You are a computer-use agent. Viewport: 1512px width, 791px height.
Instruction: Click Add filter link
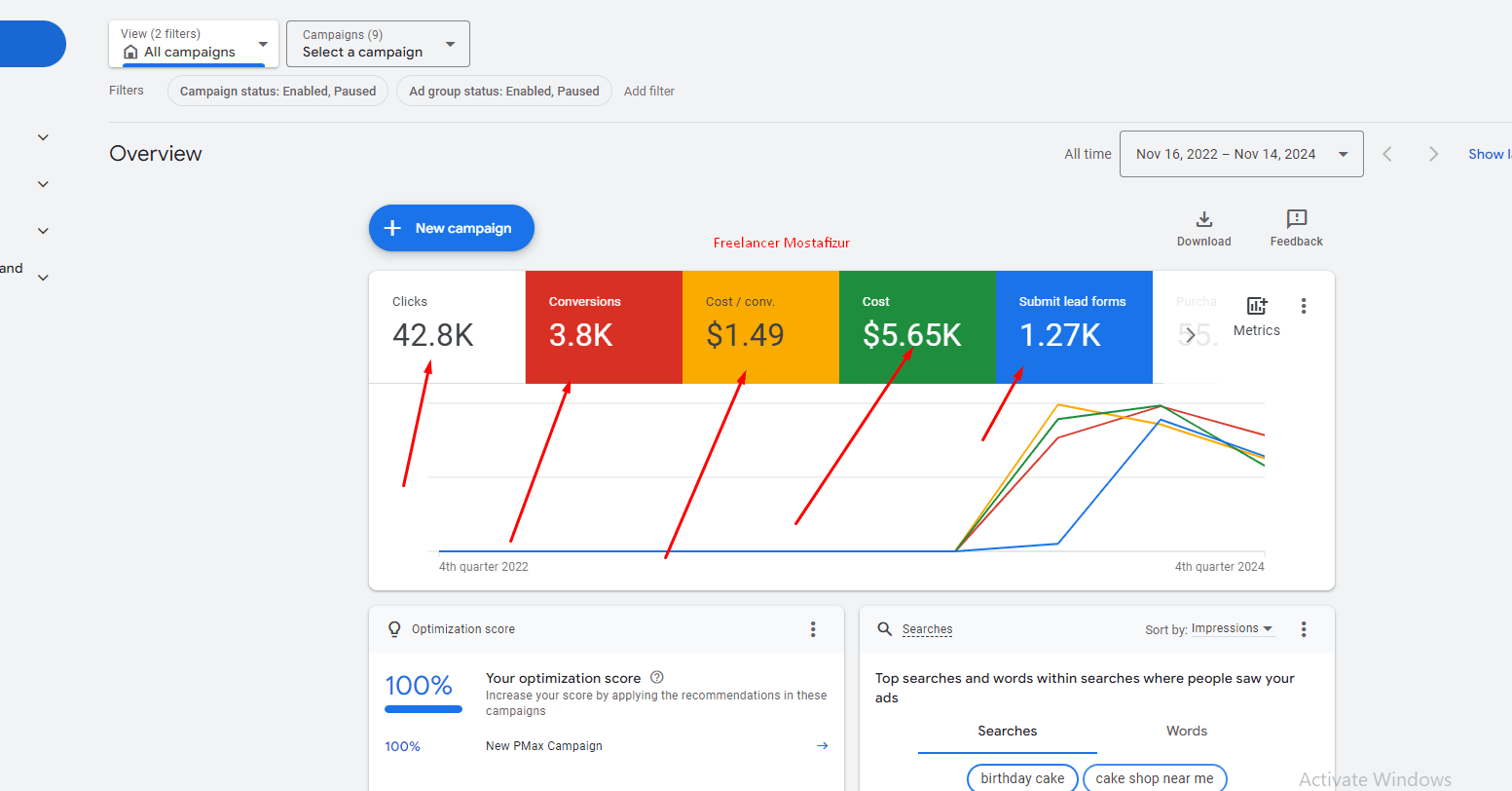coord(649,91)
